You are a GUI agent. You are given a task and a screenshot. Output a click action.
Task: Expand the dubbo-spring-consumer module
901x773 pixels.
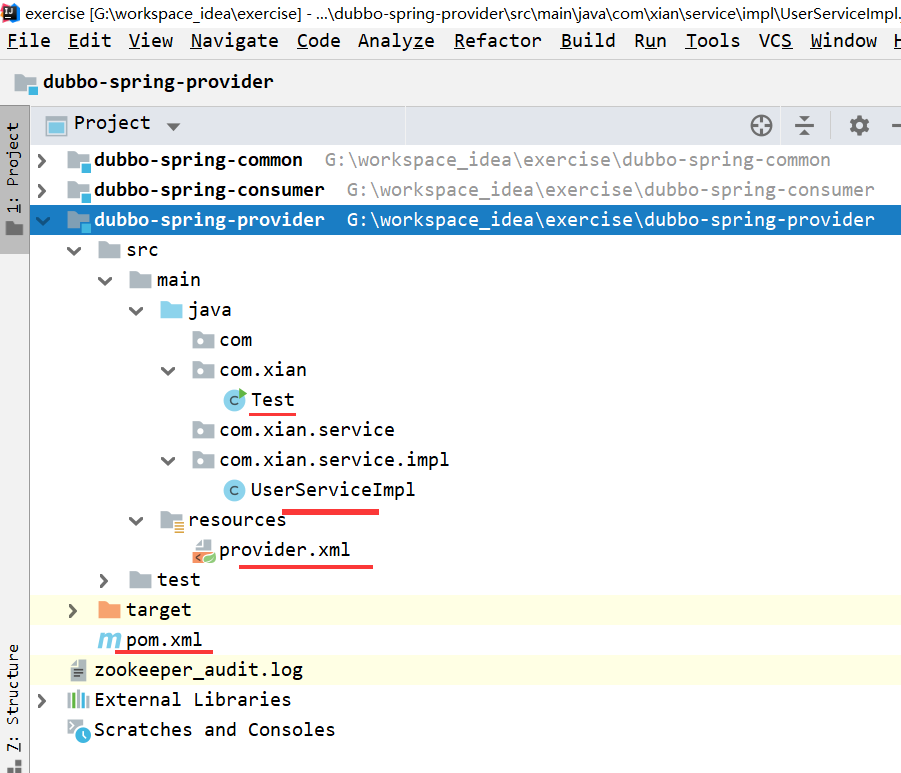pos(41,190)
